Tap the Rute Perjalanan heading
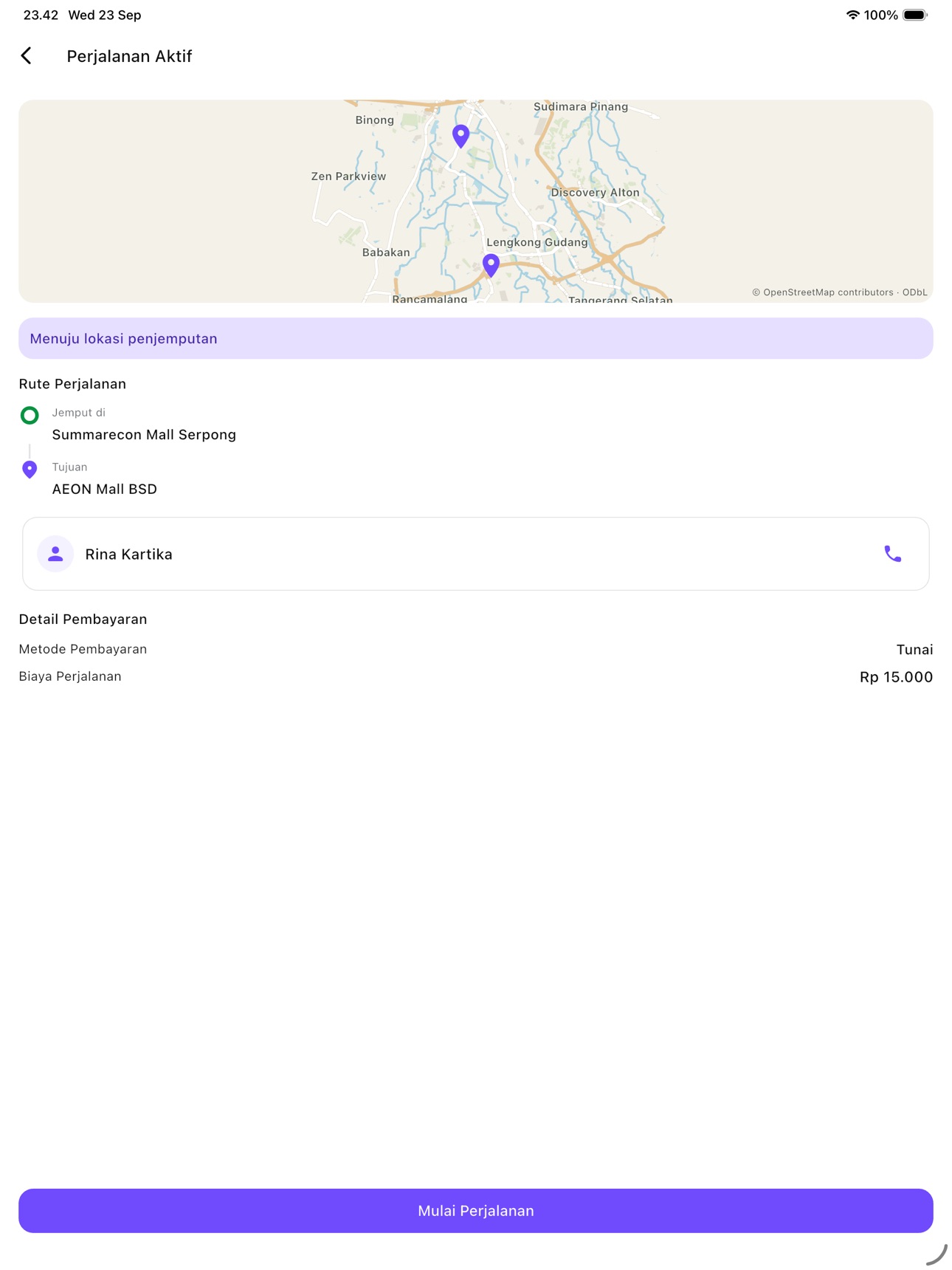This screenshot has width=952, height=1270. pyautogui.click(x=72, y=384)
